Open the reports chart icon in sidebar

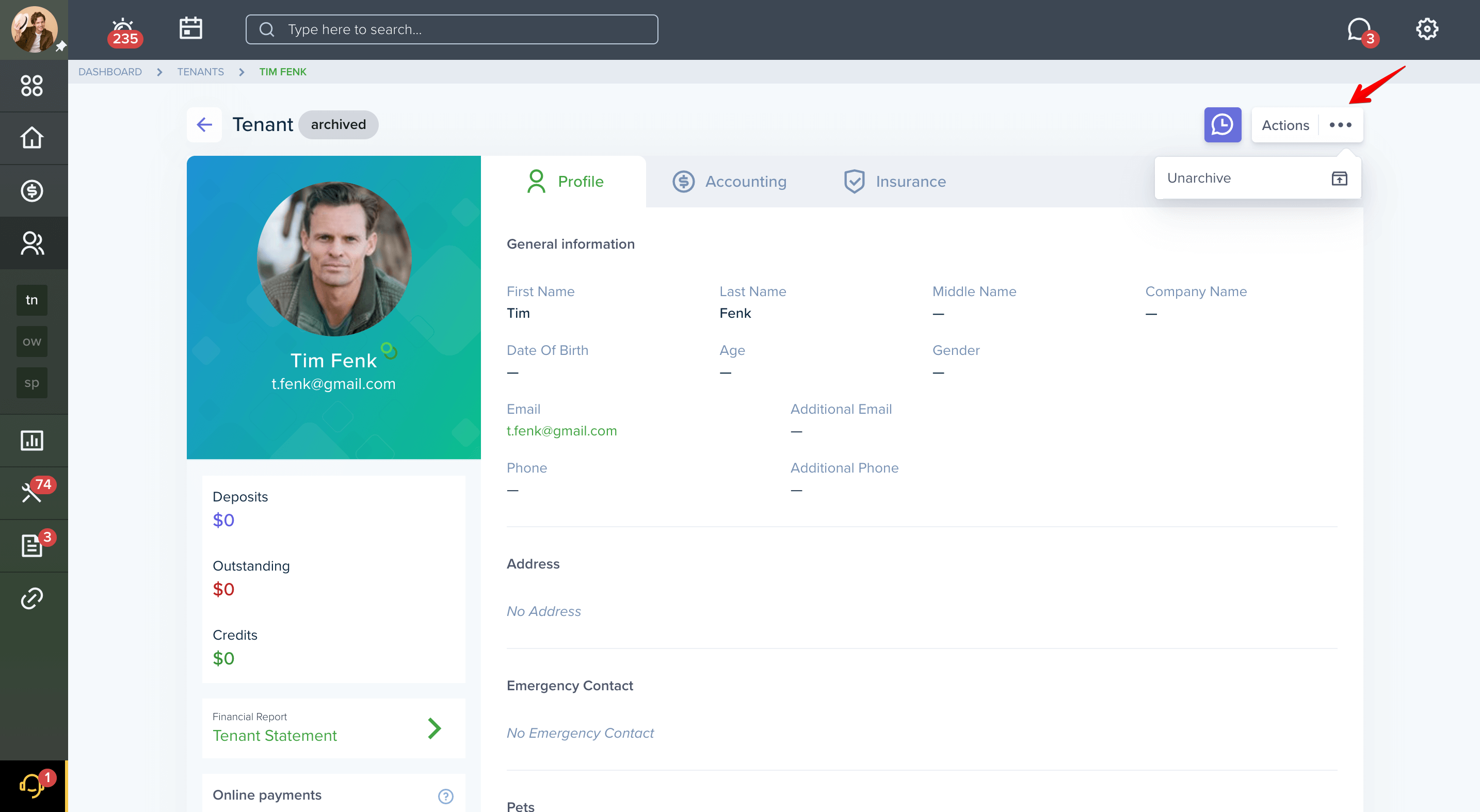pos(32,441)
